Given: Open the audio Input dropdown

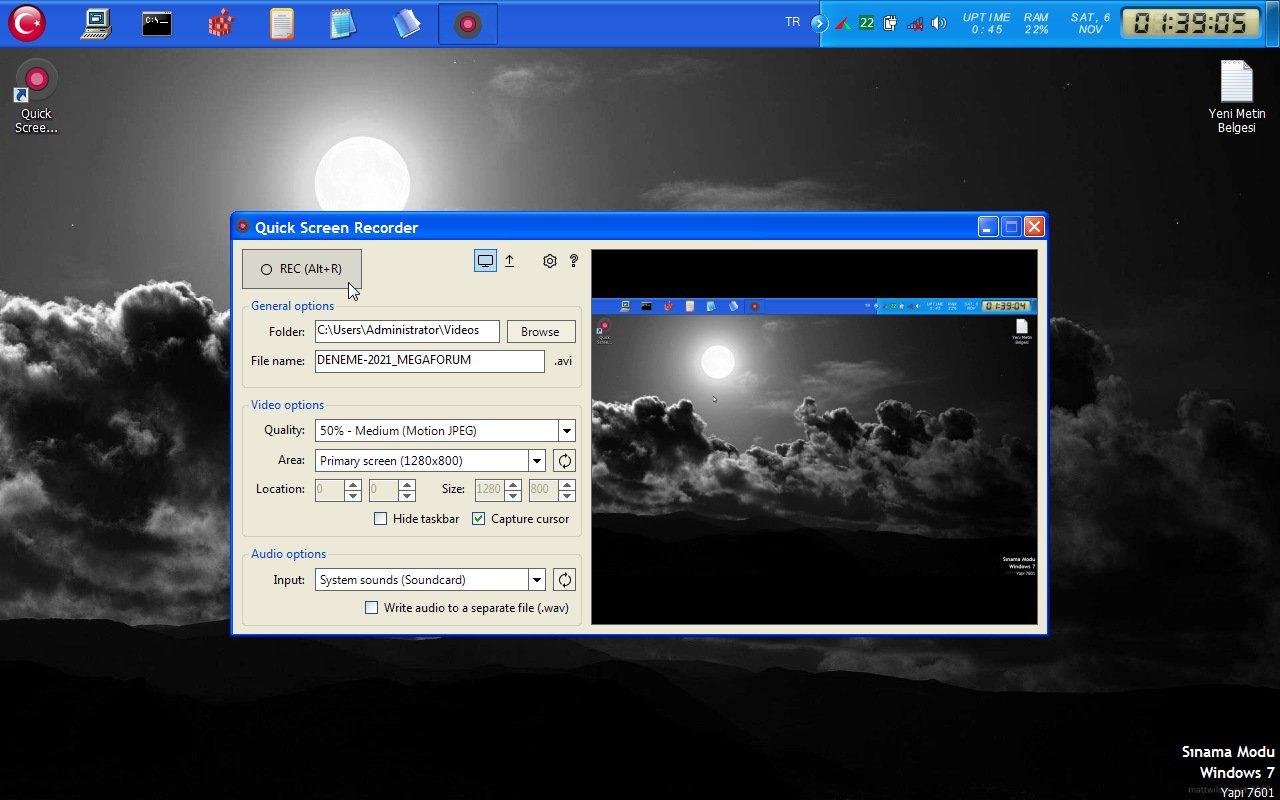Looking at the screenshot, I should click(x=430, y=580).
